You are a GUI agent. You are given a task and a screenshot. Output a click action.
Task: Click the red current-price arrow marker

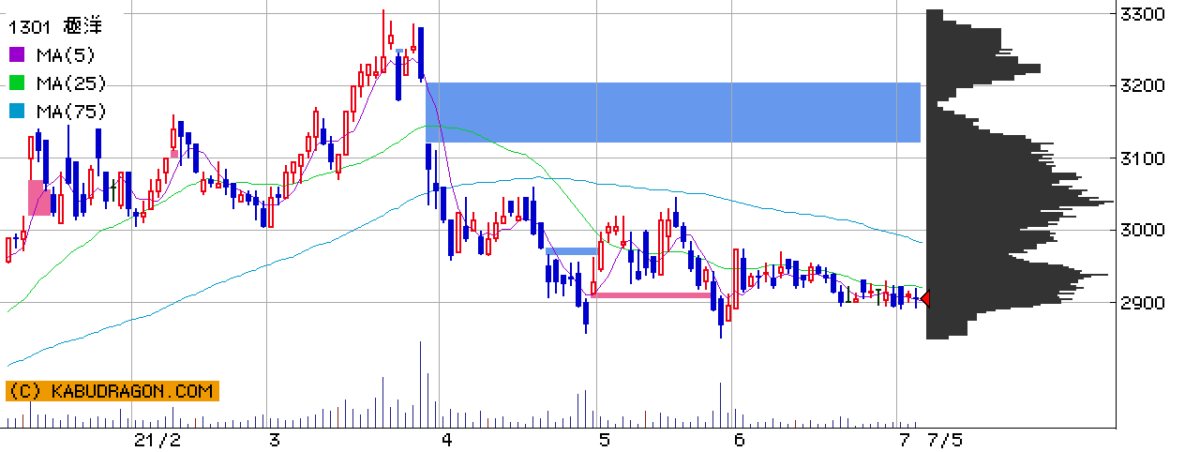click(x=925, y=298)
